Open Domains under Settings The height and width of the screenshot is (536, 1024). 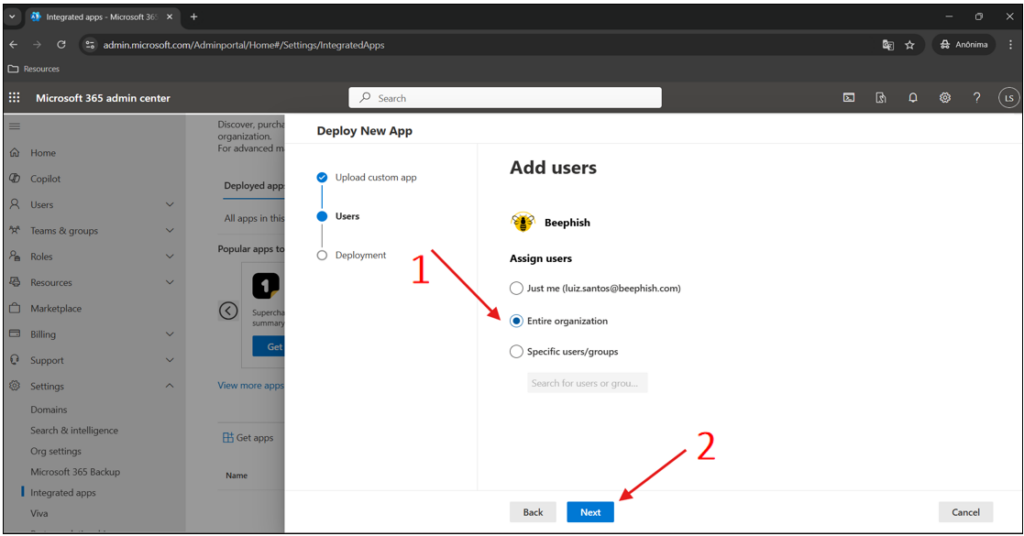(48, 409)
